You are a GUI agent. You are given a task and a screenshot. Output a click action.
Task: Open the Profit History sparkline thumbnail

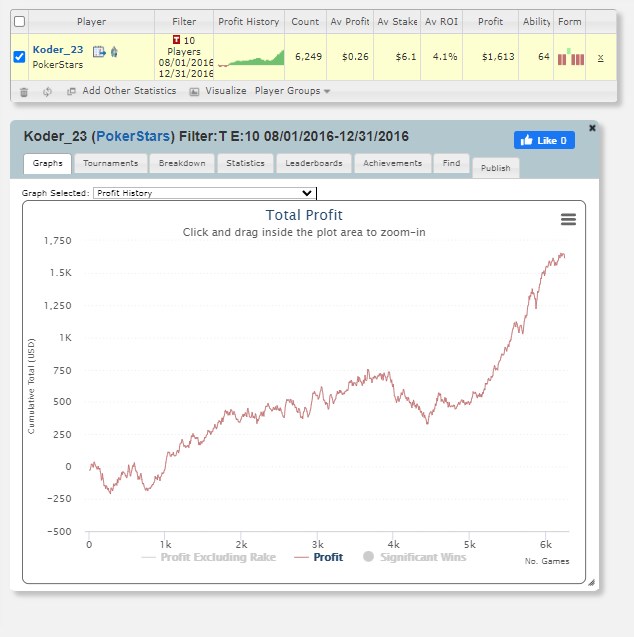(251, 57)
